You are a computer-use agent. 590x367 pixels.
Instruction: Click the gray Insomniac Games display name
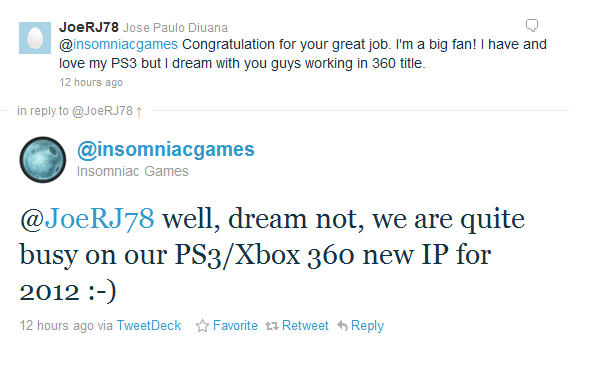[x=133, y=171]
